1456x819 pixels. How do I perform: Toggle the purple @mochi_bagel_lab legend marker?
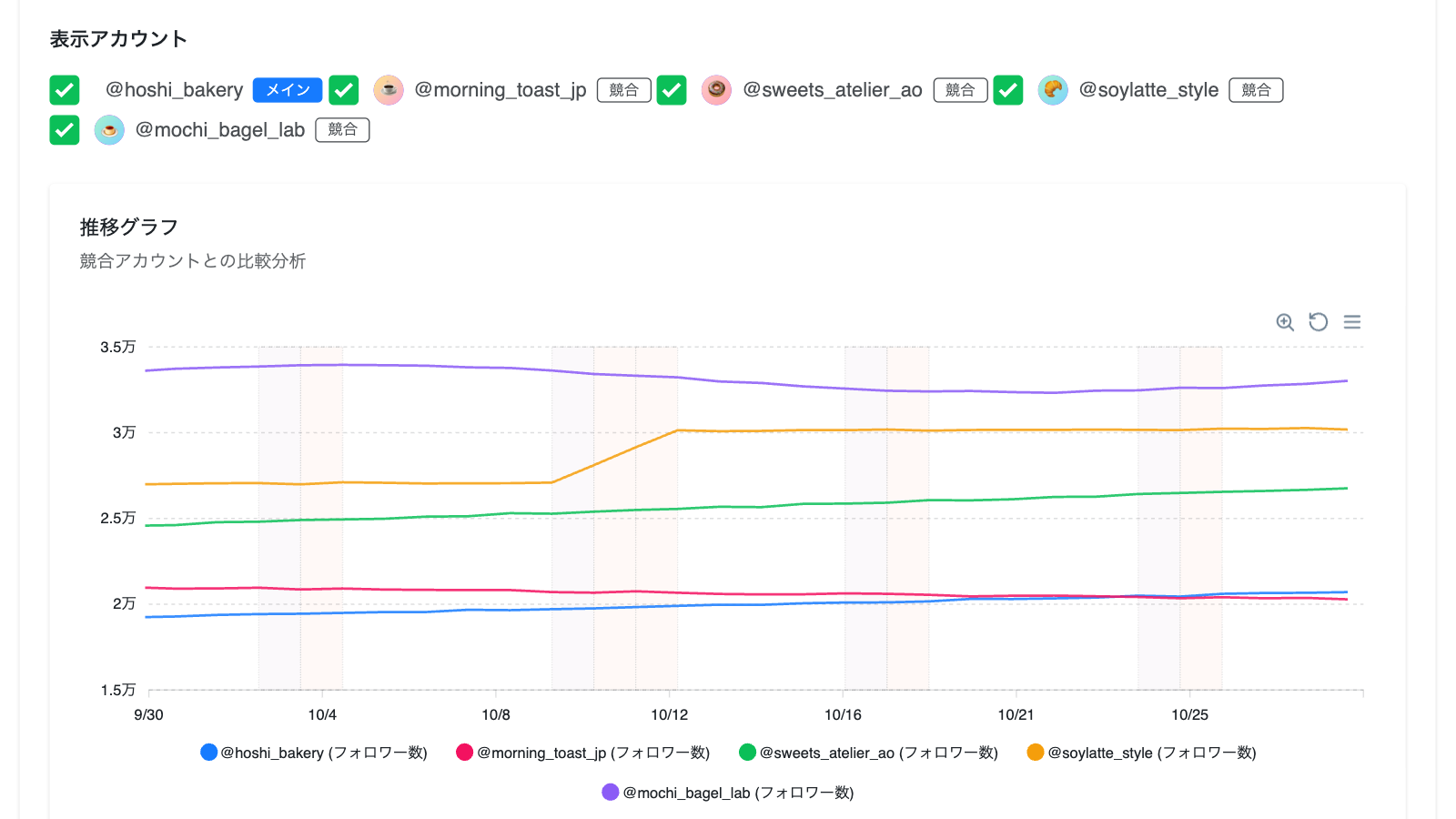pyautogui.click(x=611, y=792)
